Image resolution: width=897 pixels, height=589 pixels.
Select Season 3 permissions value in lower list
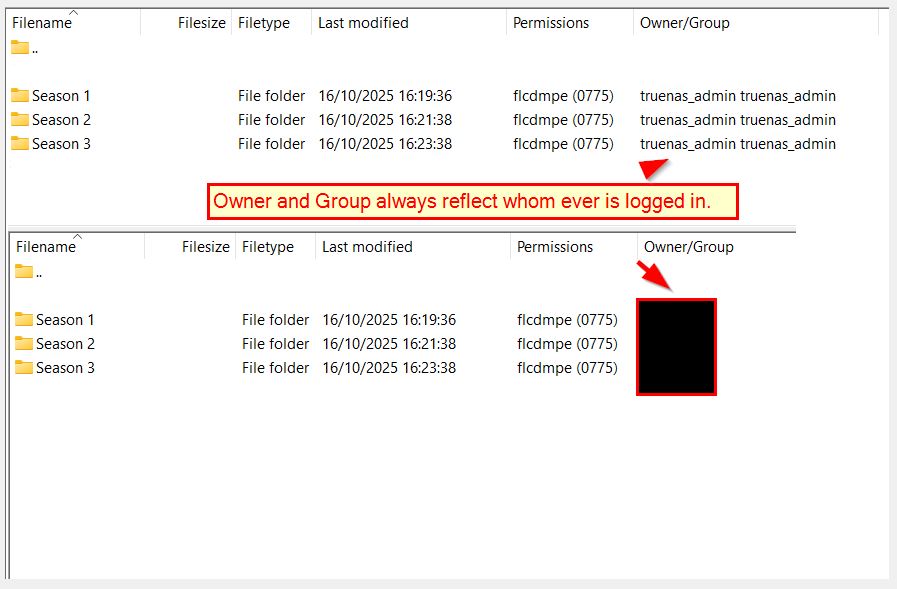click(x=566, y=368)
